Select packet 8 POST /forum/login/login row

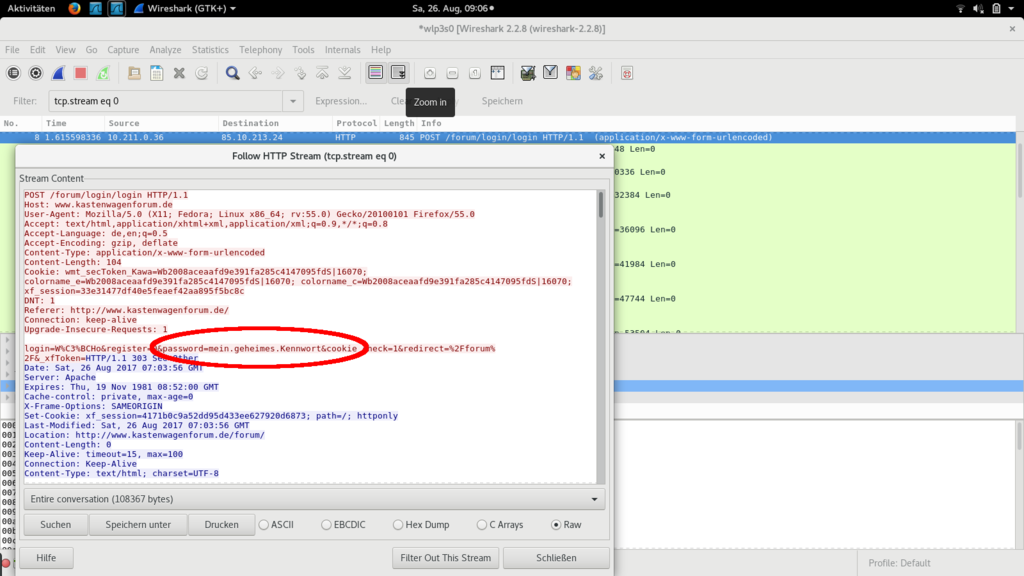point(507,137)
